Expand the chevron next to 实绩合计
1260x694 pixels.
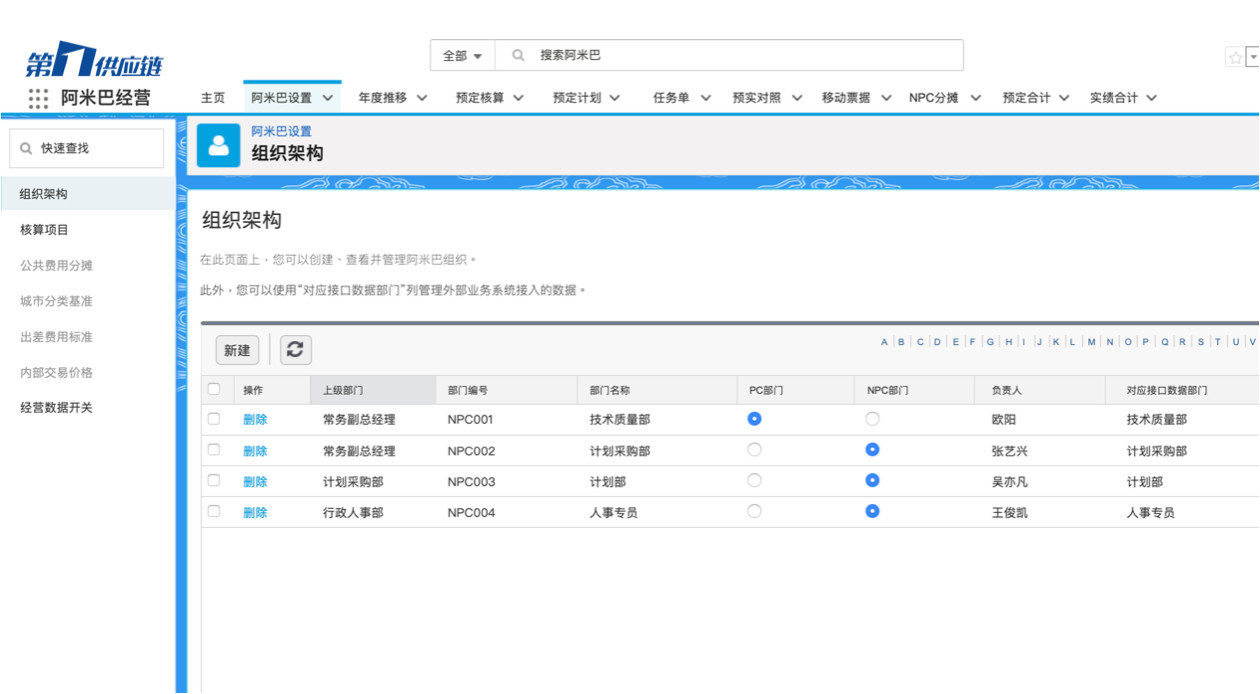tap(1152, 98)
